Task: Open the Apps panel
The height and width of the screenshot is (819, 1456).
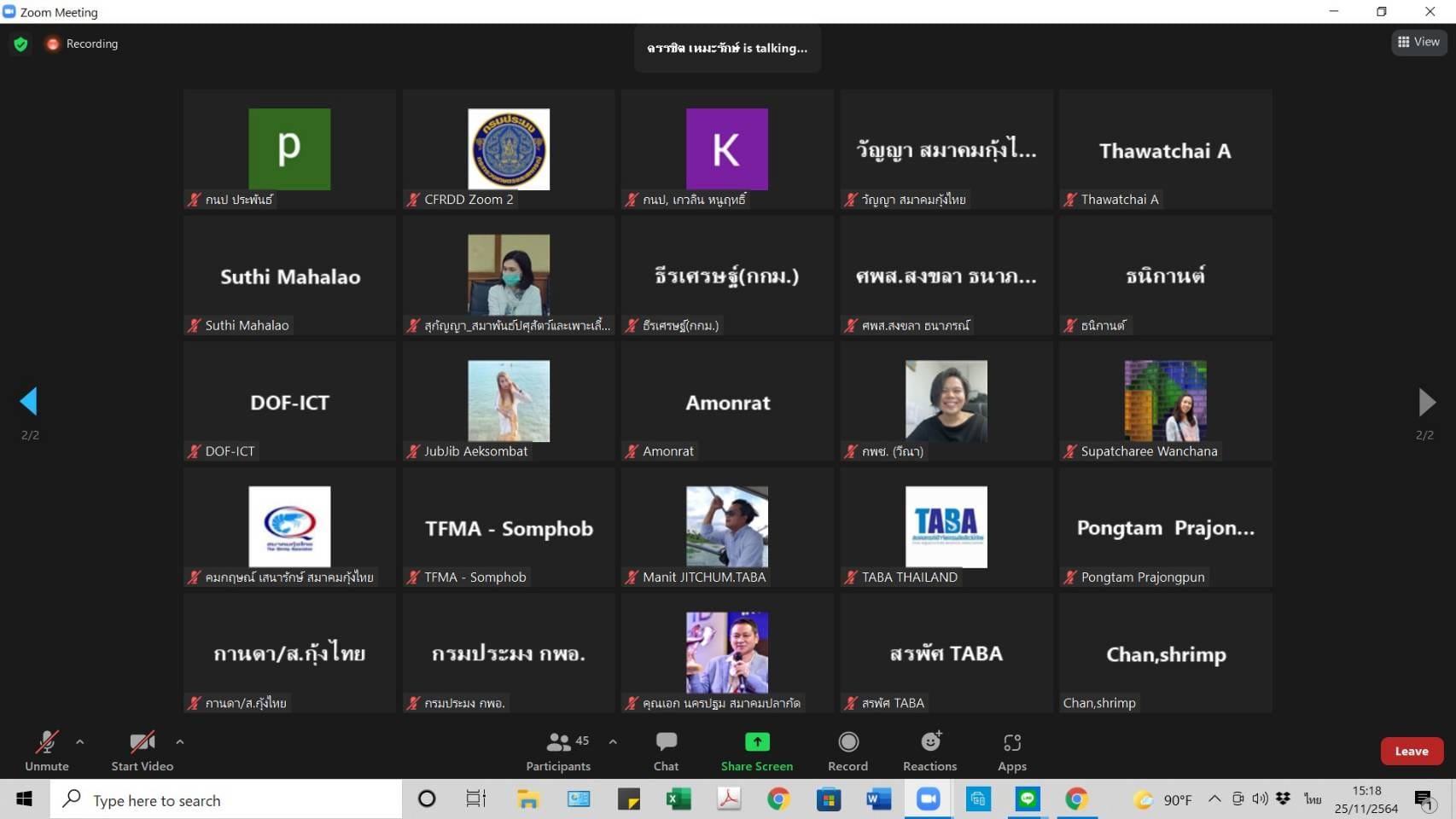Action: [x=1011, y=751]
